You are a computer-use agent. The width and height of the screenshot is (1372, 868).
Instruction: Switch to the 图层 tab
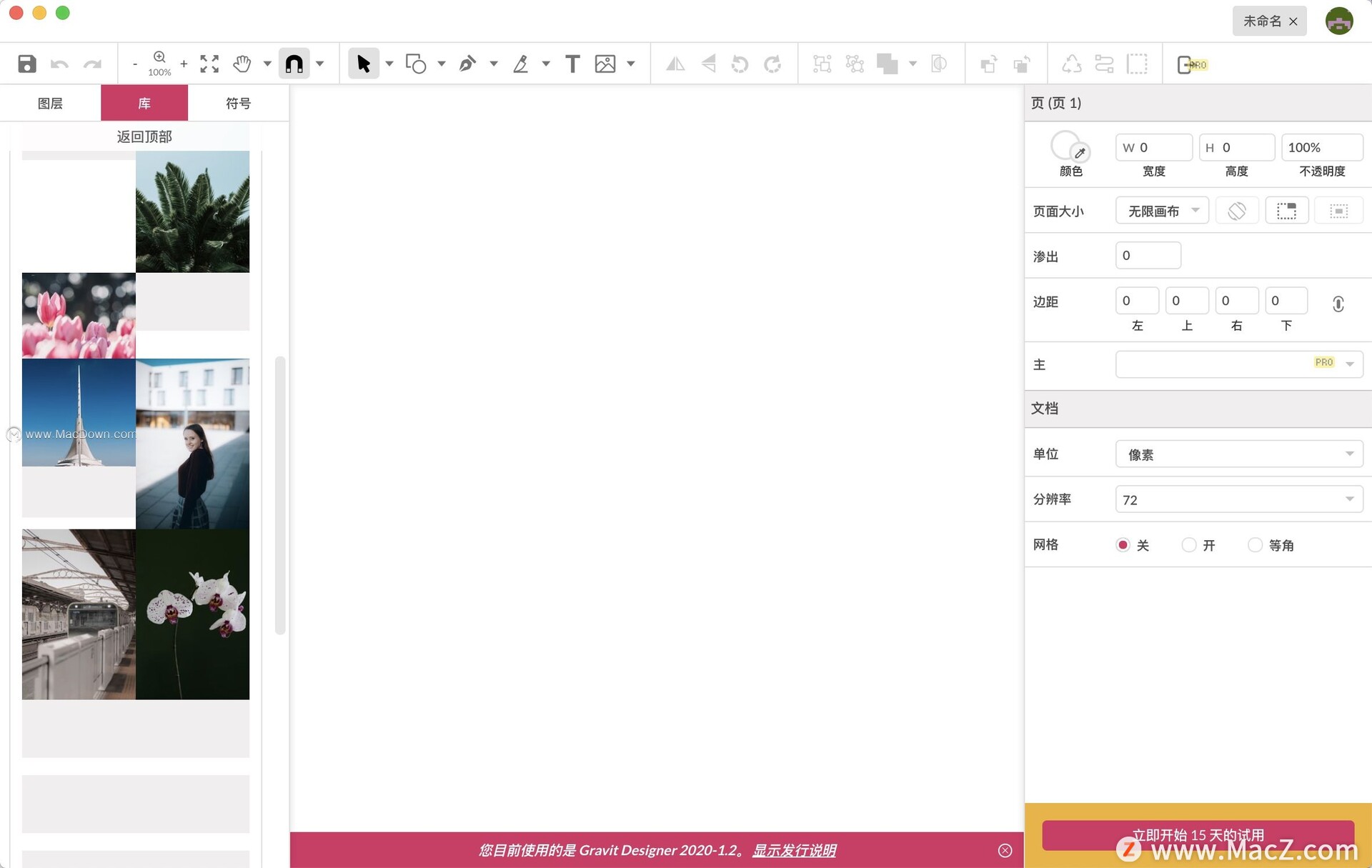50,103
